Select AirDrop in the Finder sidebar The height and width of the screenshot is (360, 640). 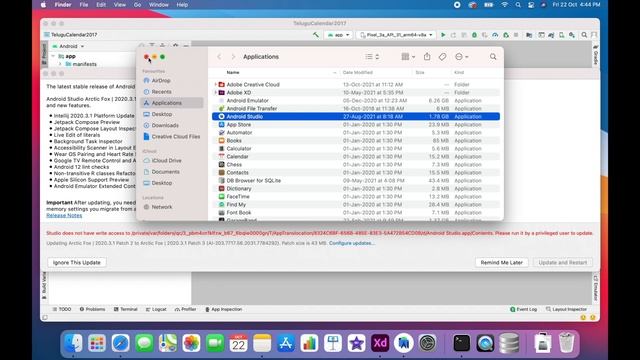(x=161, y=80)
